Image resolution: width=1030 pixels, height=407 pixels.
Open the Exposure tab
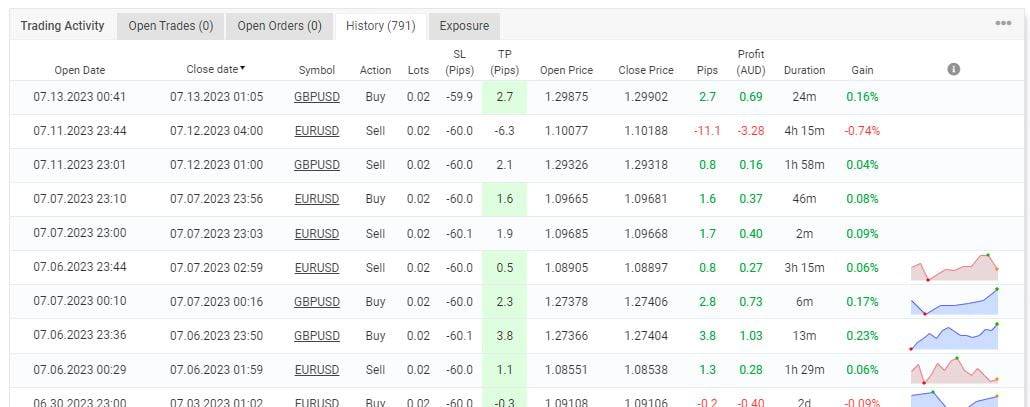(x=465, y=26)
